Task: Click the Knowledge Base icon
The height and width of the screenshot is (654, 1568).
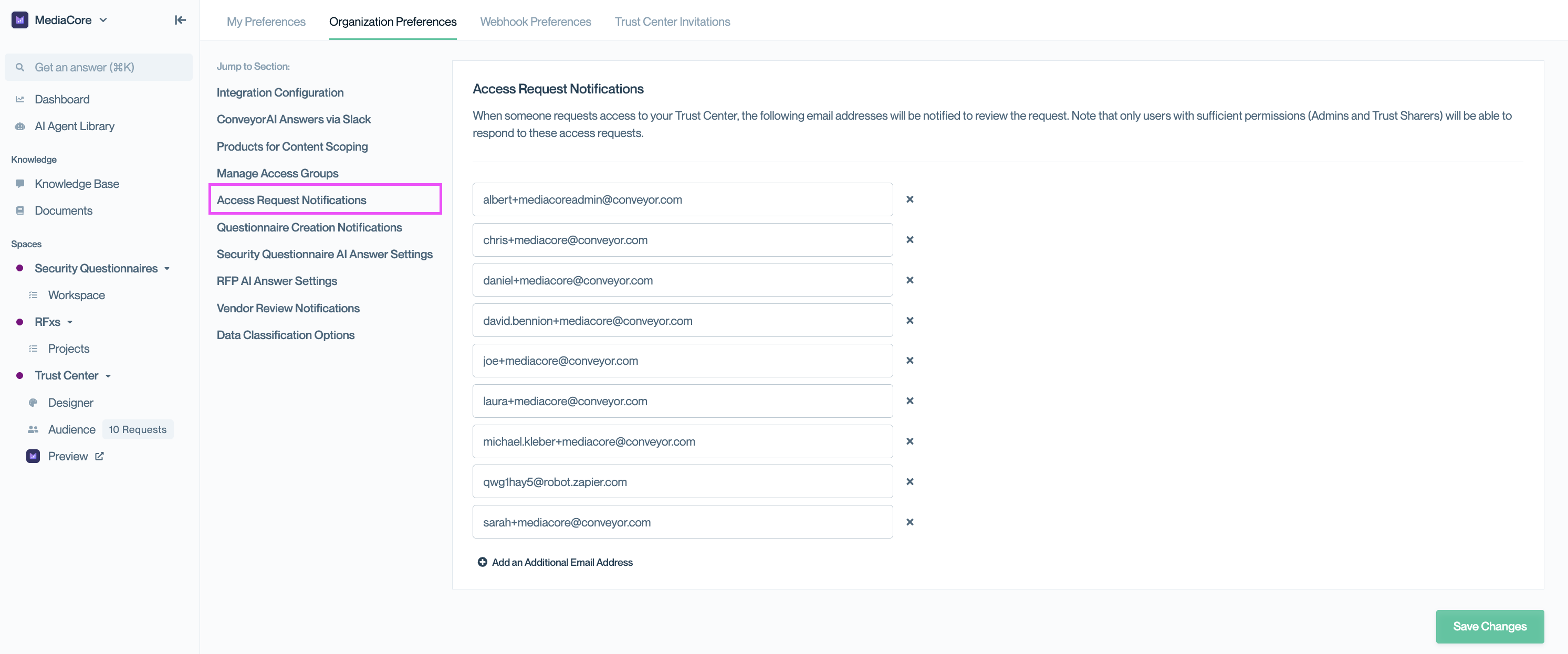Action: pyautogui.click(x=20, y=184)
